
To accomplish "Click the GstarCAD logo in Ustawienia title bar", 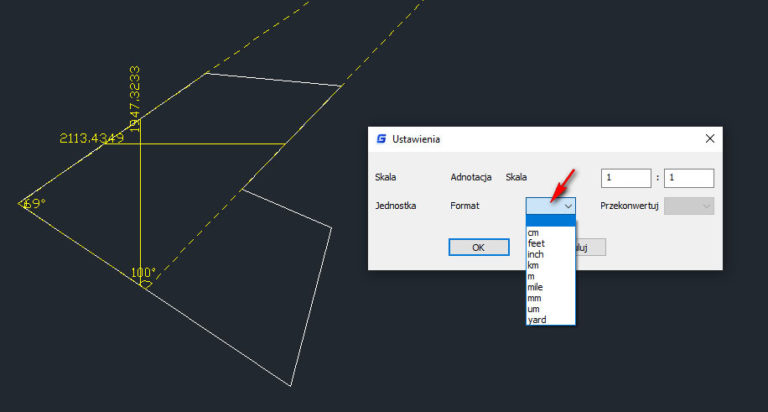I will pos(381,139).
